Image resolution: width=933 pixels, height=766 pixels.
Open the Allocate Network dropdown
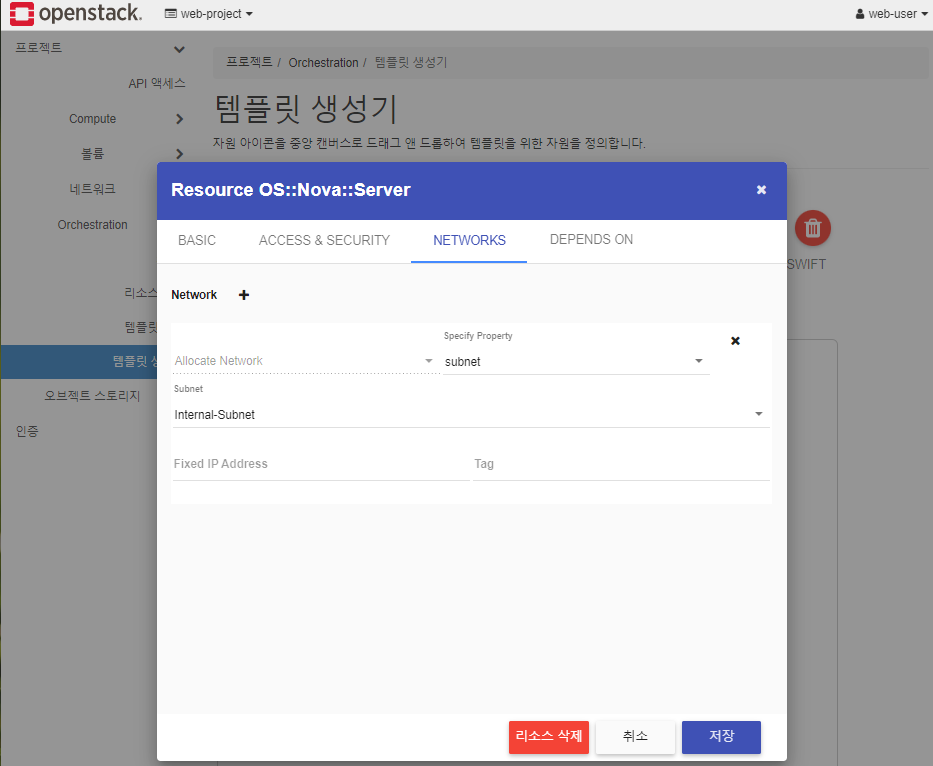tap(304, 361)
